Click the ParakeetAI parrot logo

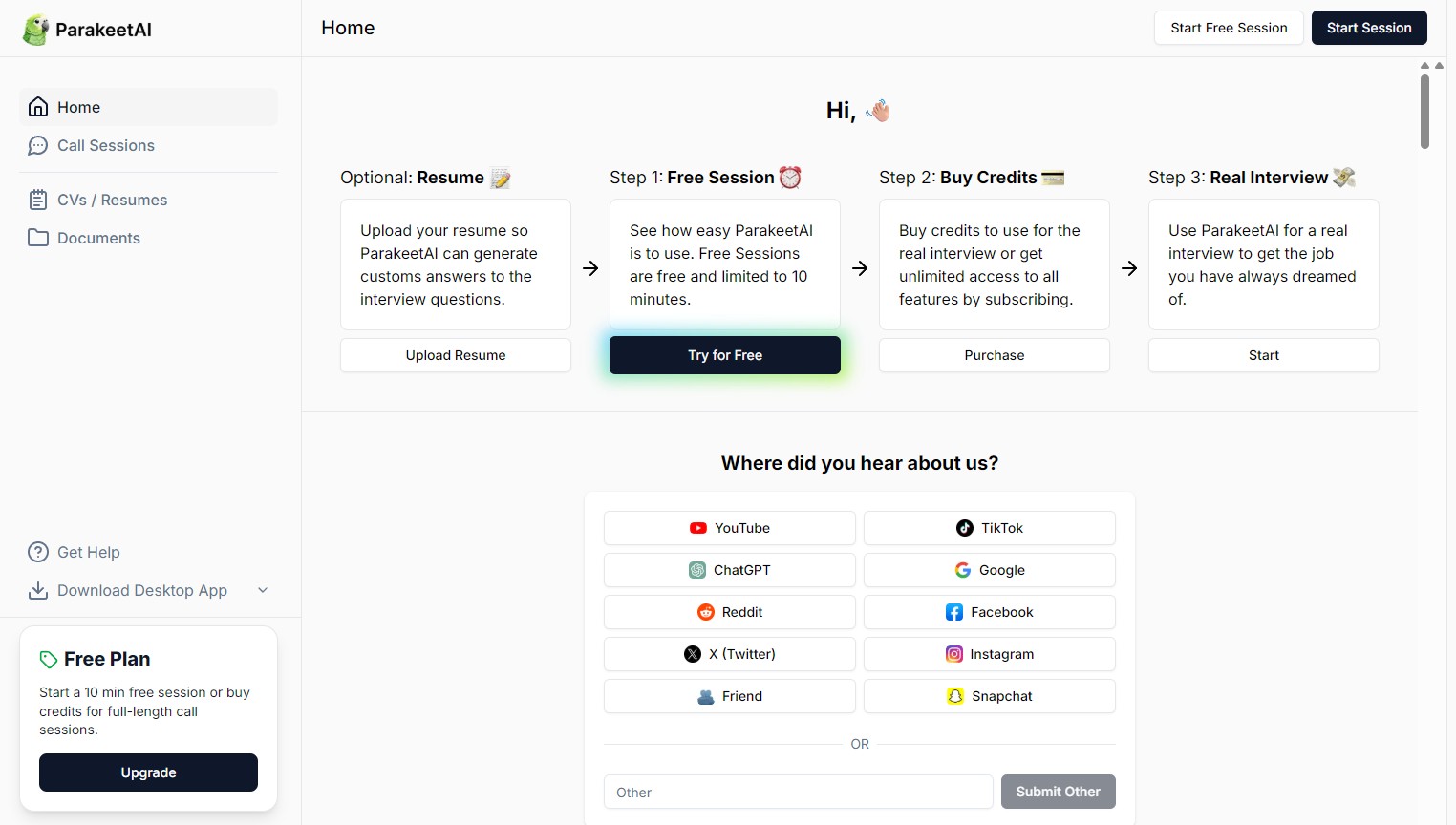[x=34, y=29]
